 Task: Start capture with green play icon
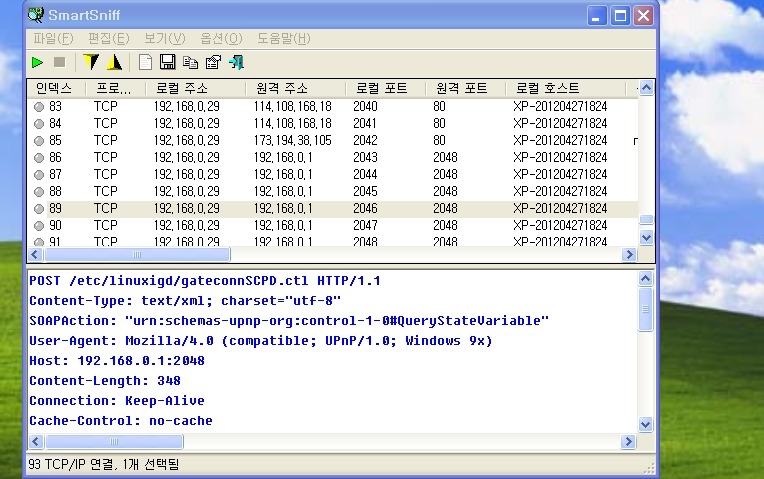tap(37, 62)
